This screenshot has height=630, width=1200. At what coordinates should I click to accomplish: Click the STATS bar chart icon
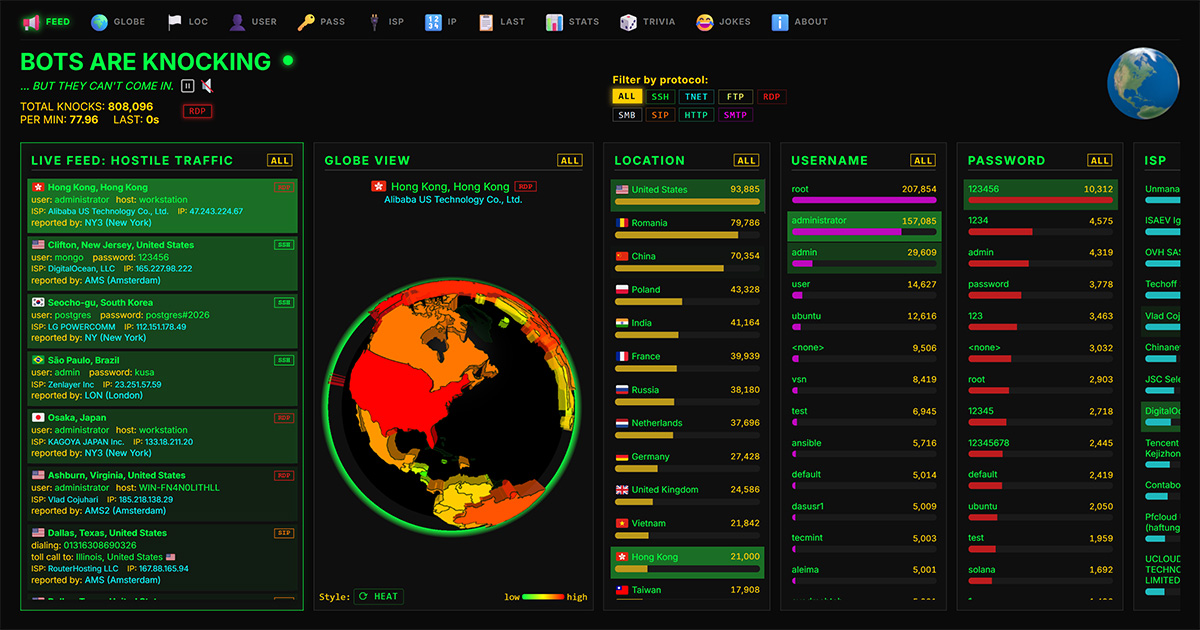pyautogui.click(x=554, y=21)
